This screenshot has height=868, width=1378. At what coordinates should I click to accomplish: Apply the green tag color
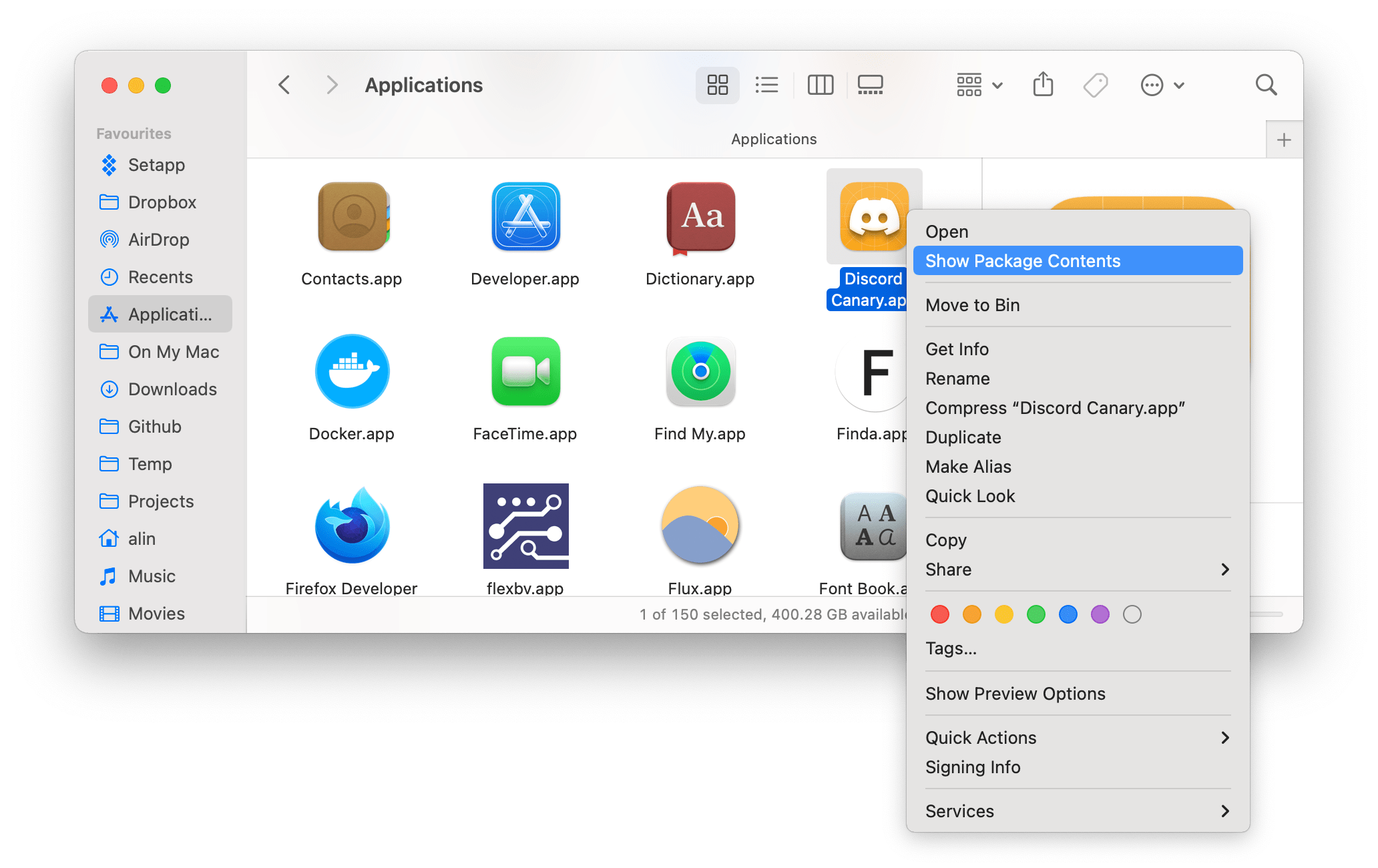1036,614
